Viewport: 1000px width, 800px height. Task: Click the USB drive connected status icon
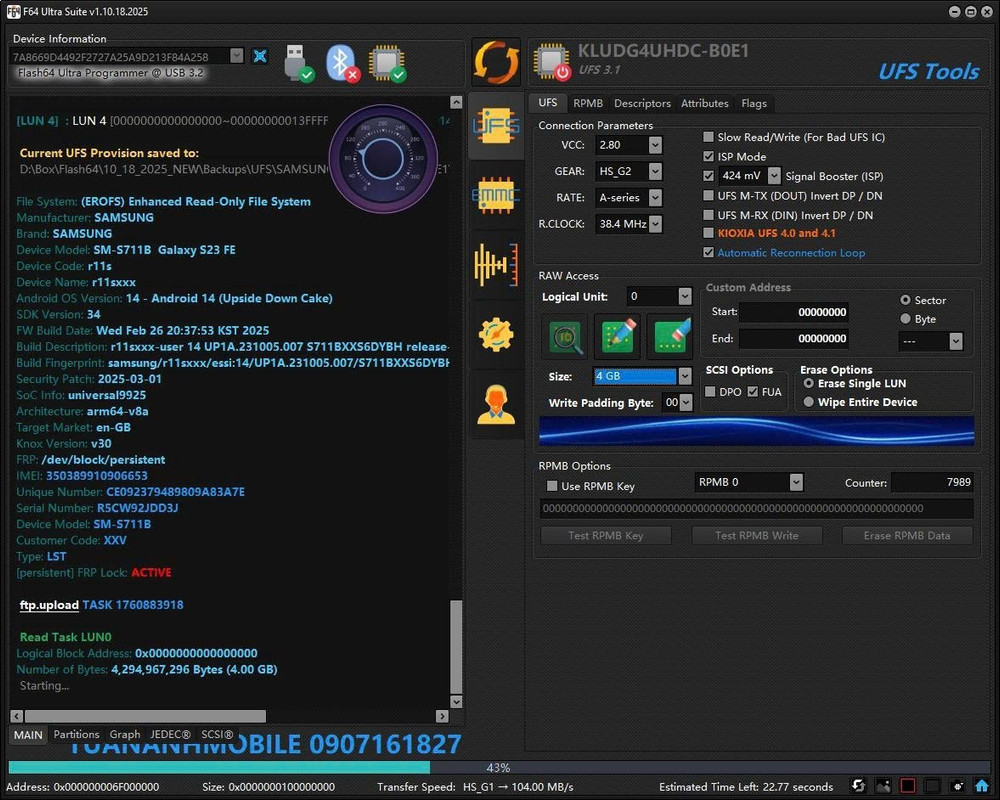[298, 63]
